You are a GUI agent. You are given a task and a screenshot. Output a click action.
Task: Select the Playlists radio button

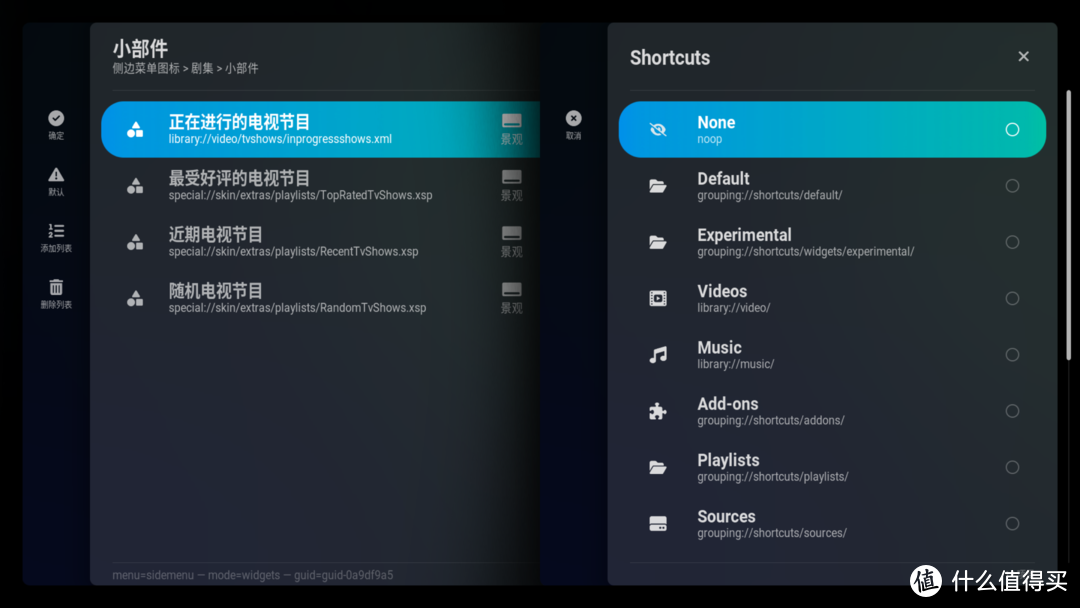(1012, 468)
